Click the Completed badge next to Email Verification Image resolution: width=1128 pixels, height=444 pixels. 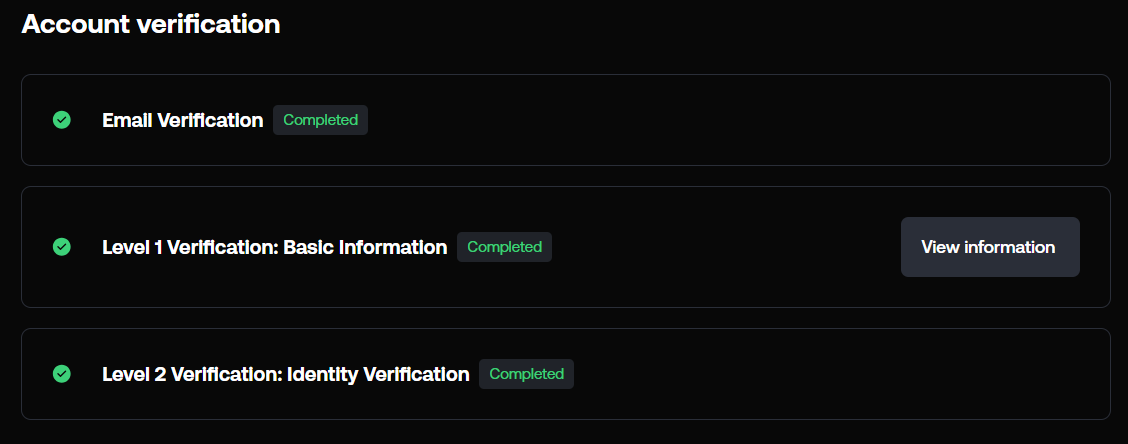[320, 120]
